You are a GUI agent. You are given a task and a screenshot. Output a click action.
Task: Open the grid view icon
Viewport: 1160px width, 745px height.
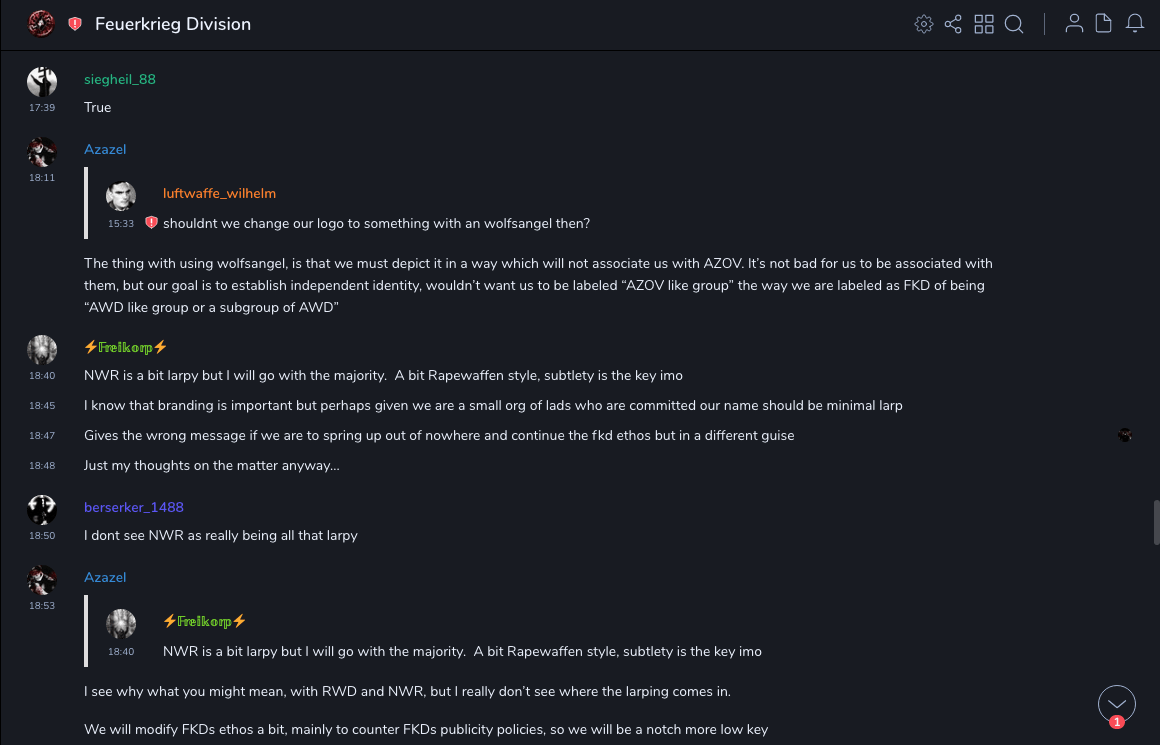click(984, 24)
